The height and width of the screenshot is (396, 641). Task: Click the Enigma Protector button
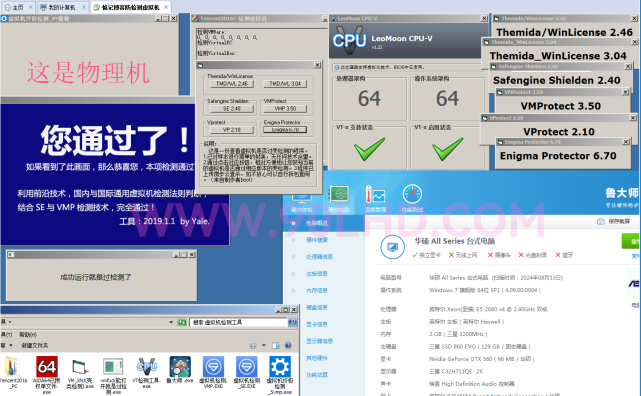(285, 130)
